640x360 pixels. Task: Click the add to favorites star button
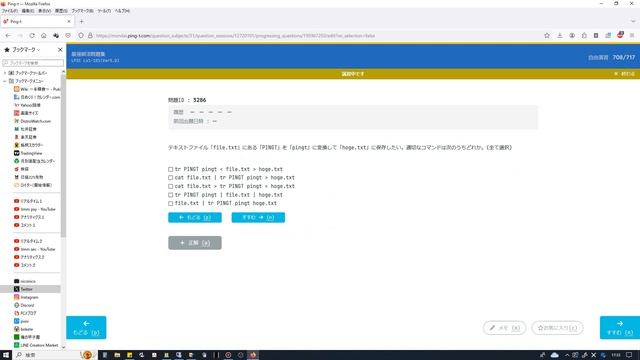557,328
